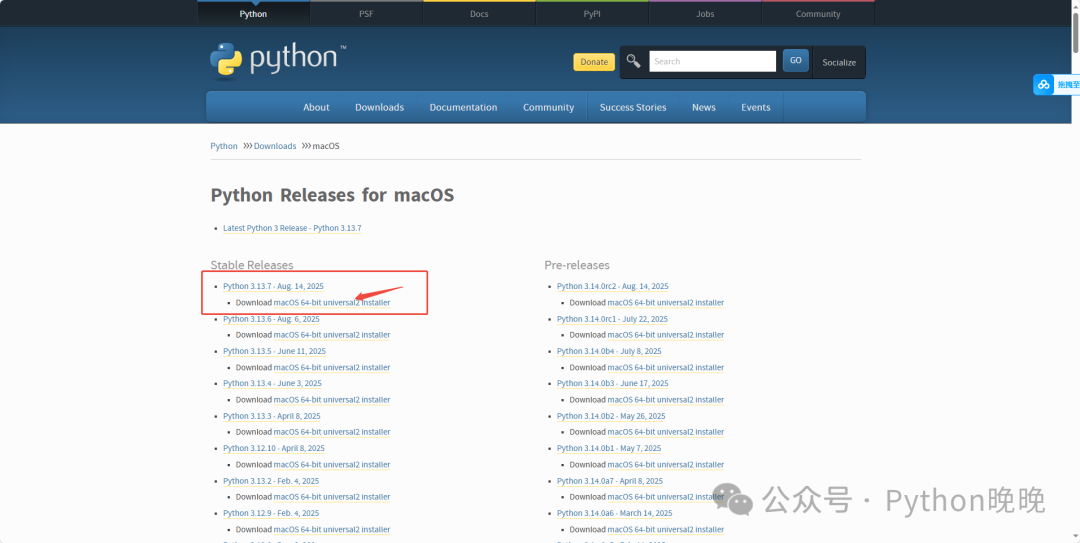Image resolution: width=1080 pixels, height=543 pixels.
Task: Open the Socialize menu
Action: tap(839, 62)
